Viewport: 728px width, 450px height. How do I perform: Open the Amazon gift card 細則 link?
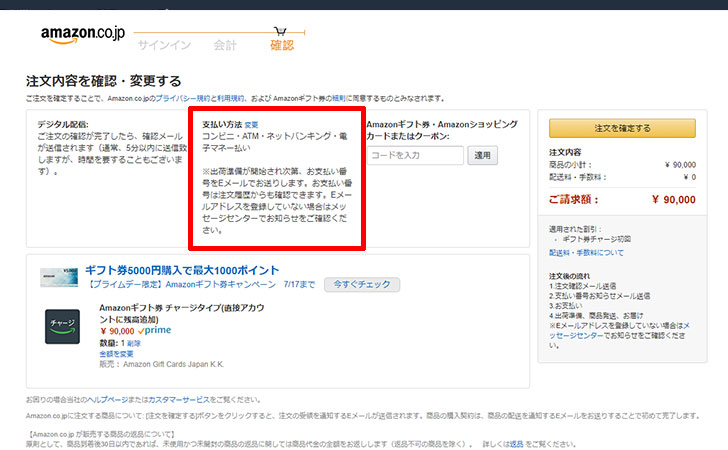338,98
